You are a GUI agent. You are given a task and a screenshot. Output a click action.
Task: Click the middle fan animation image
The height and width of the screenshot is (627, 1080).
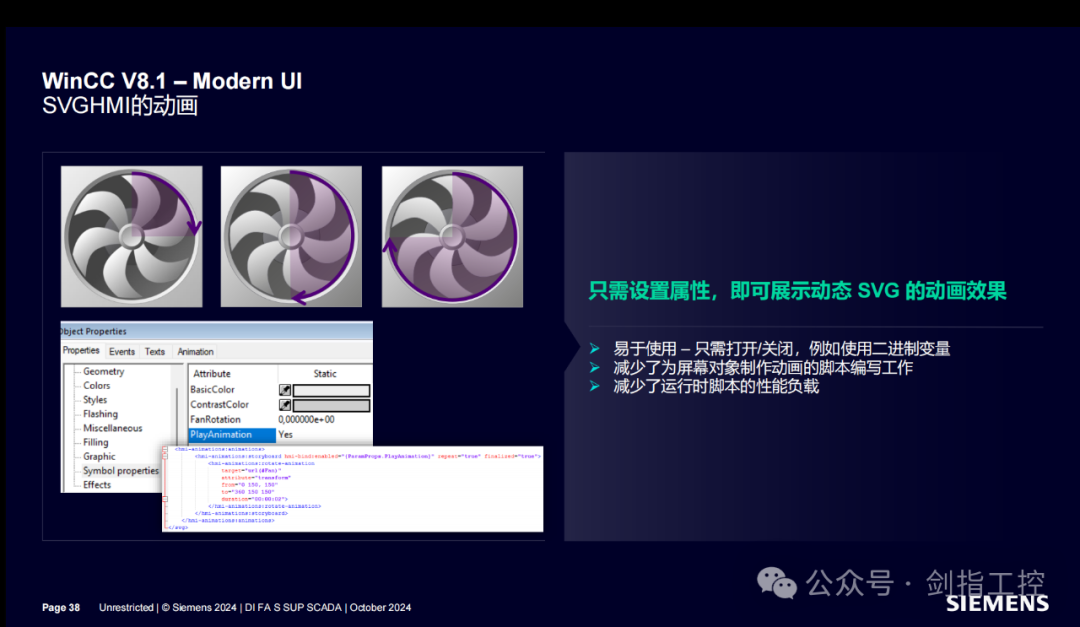tap(291, 236)
